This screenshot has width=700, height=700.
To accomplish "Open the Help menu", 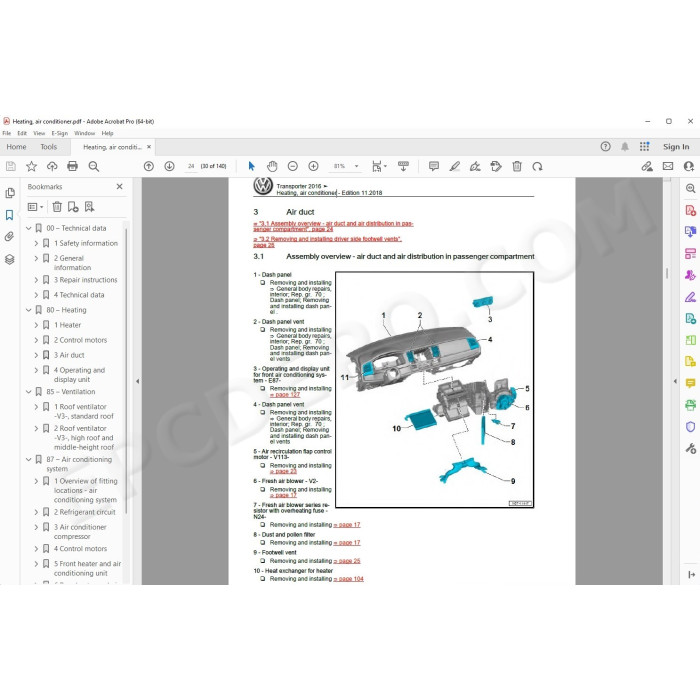I will 107,133.
